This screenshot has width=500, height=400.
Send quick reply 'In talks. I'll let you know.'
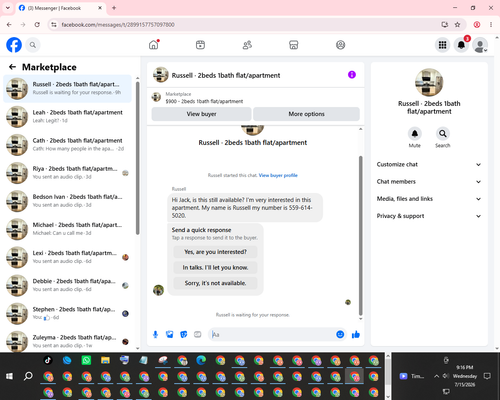215,268
